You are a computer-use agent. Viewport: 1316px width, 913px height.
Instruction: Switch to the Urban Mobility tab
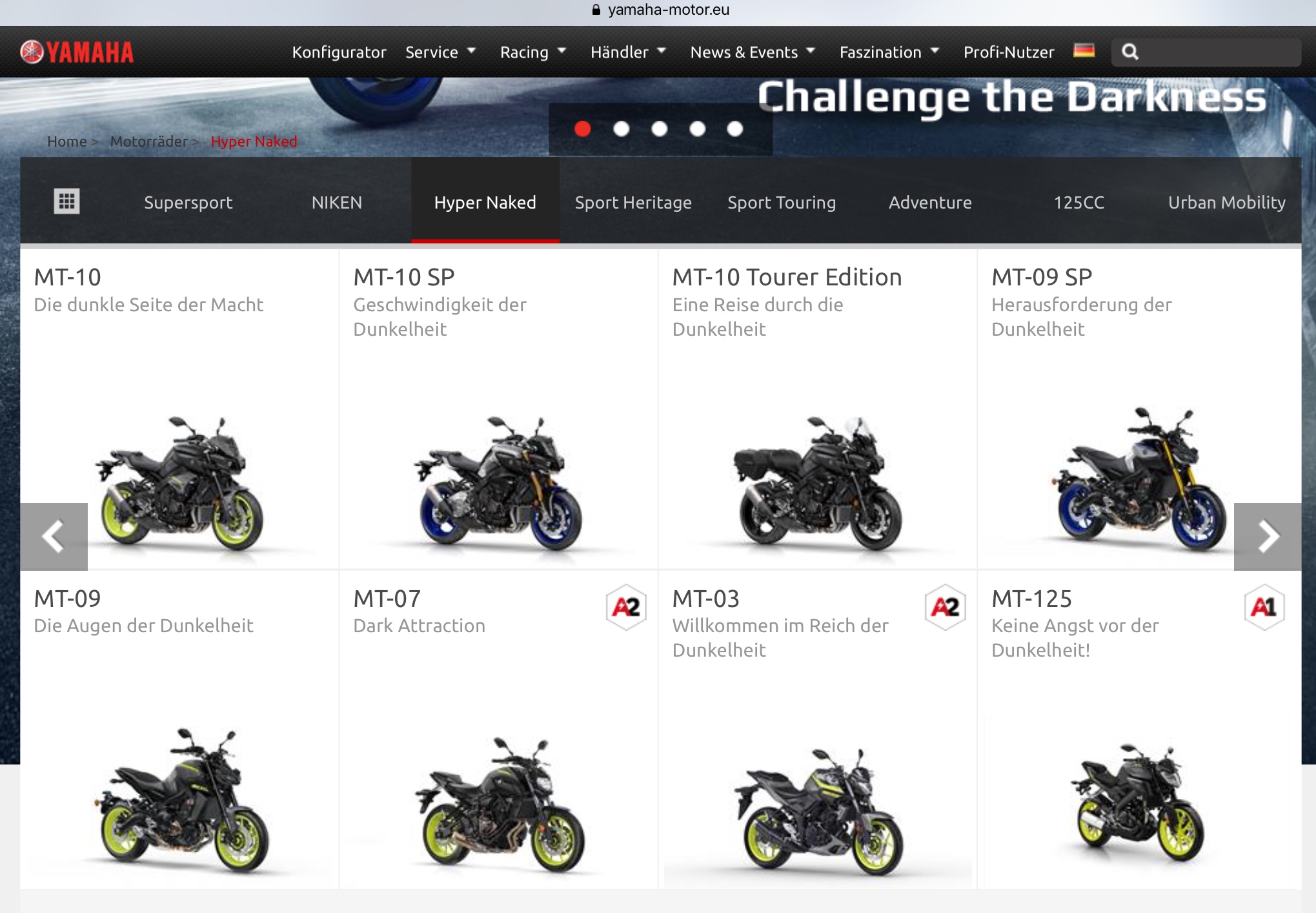click(1227, 202)
